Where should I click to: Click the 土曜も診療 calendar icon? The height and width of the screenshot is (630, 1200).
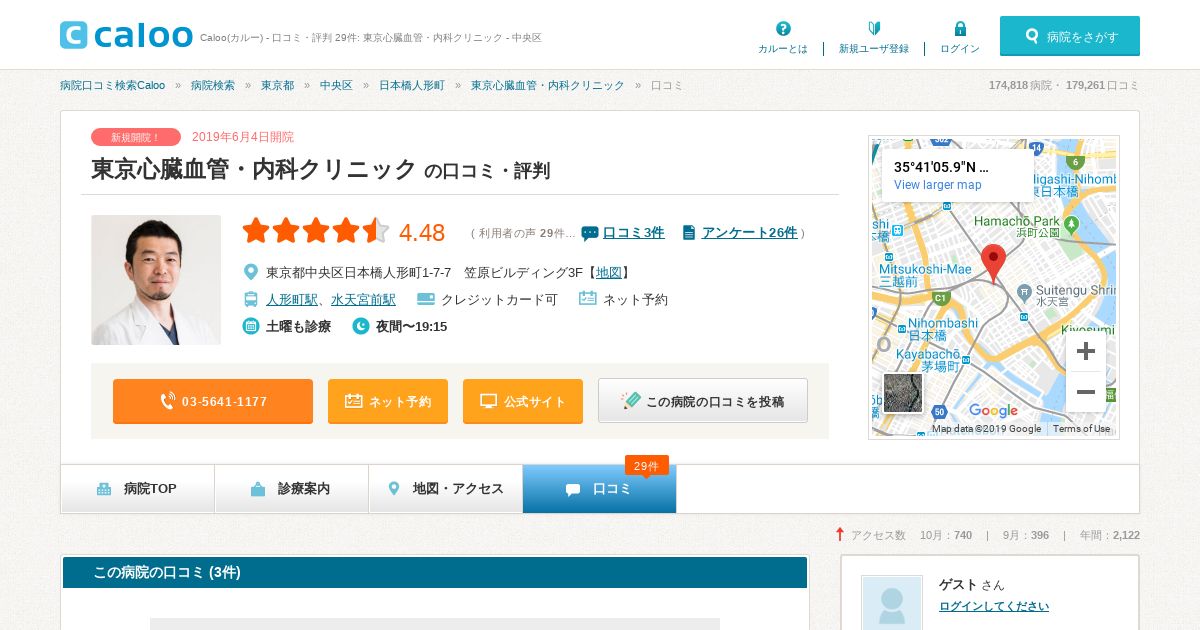tap(251, 326)
